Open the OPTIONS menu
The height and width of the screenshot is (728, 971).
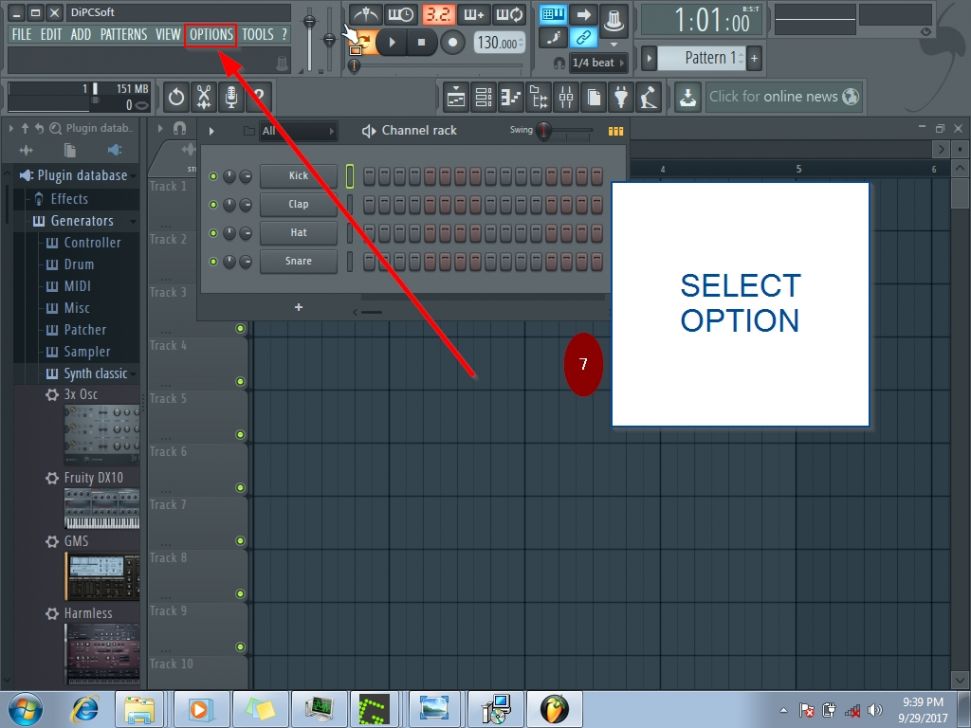pos(211,34)
